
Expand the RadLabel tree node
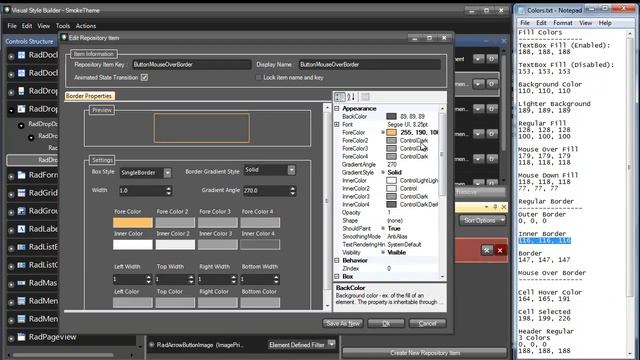click(x=11, y=230)
